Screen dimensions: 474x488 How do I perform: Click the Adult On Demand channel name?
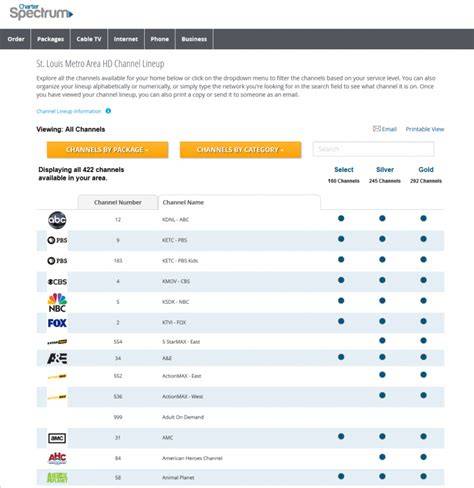(183, 417)
